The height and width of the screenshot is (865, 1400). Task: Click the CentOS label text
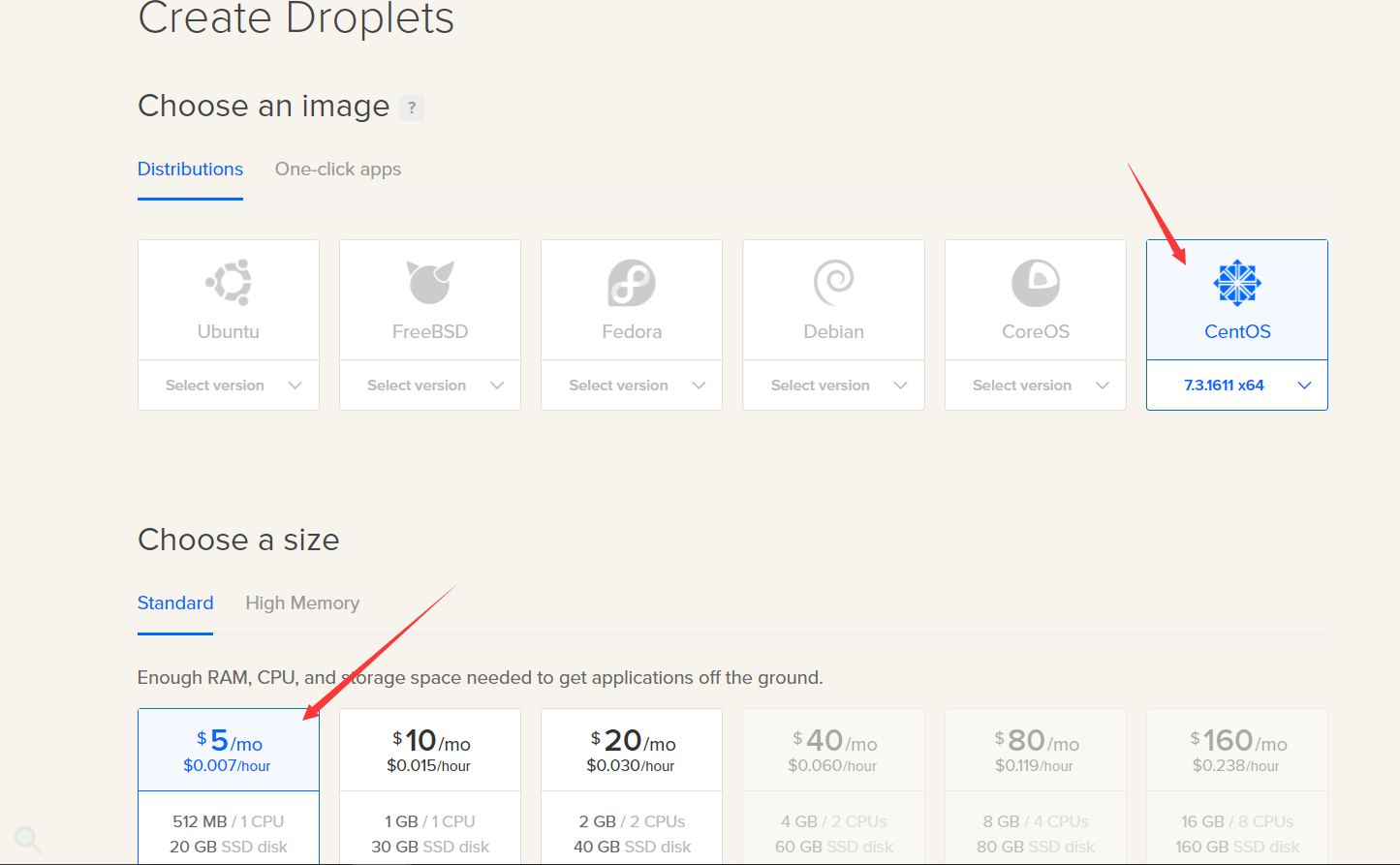tap(1237, 332)
